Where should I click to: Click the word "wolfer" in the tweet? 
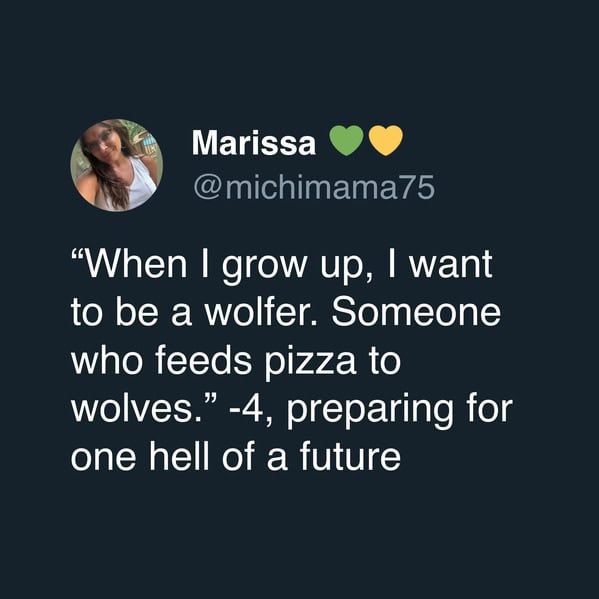coord(259,312)
